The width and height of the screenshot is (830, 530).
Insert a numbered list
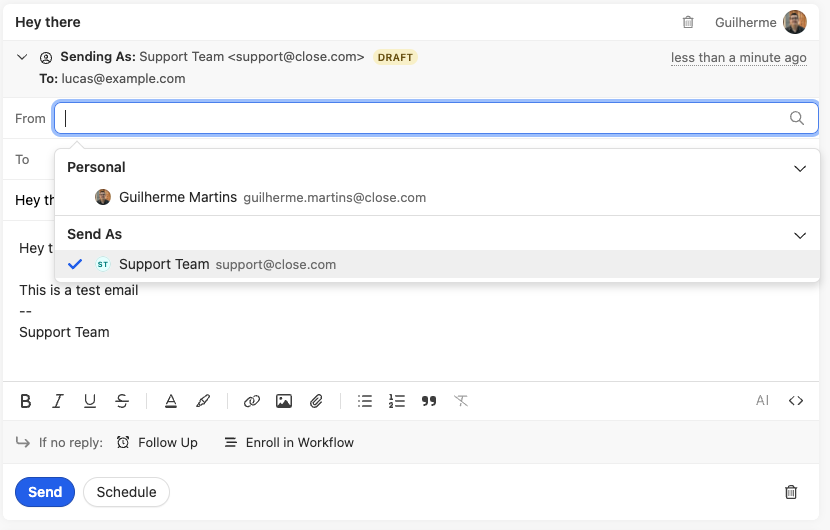396,401
